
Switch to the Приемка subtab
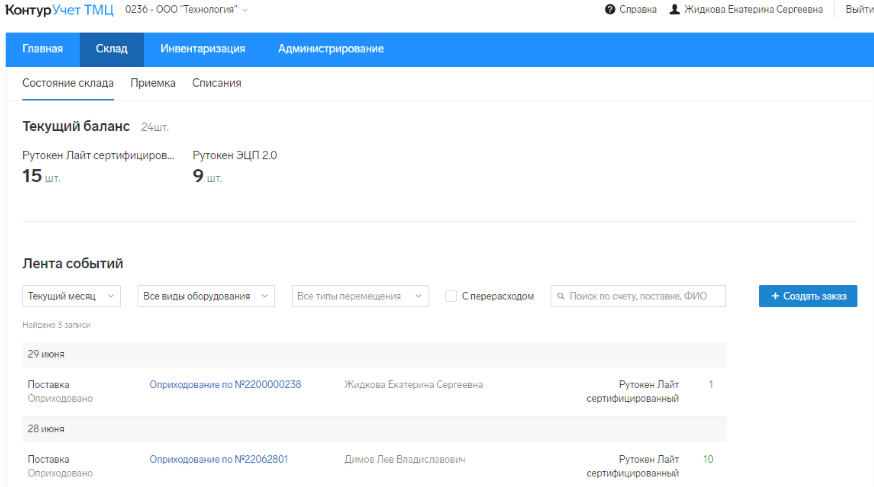tap(153, 83)
